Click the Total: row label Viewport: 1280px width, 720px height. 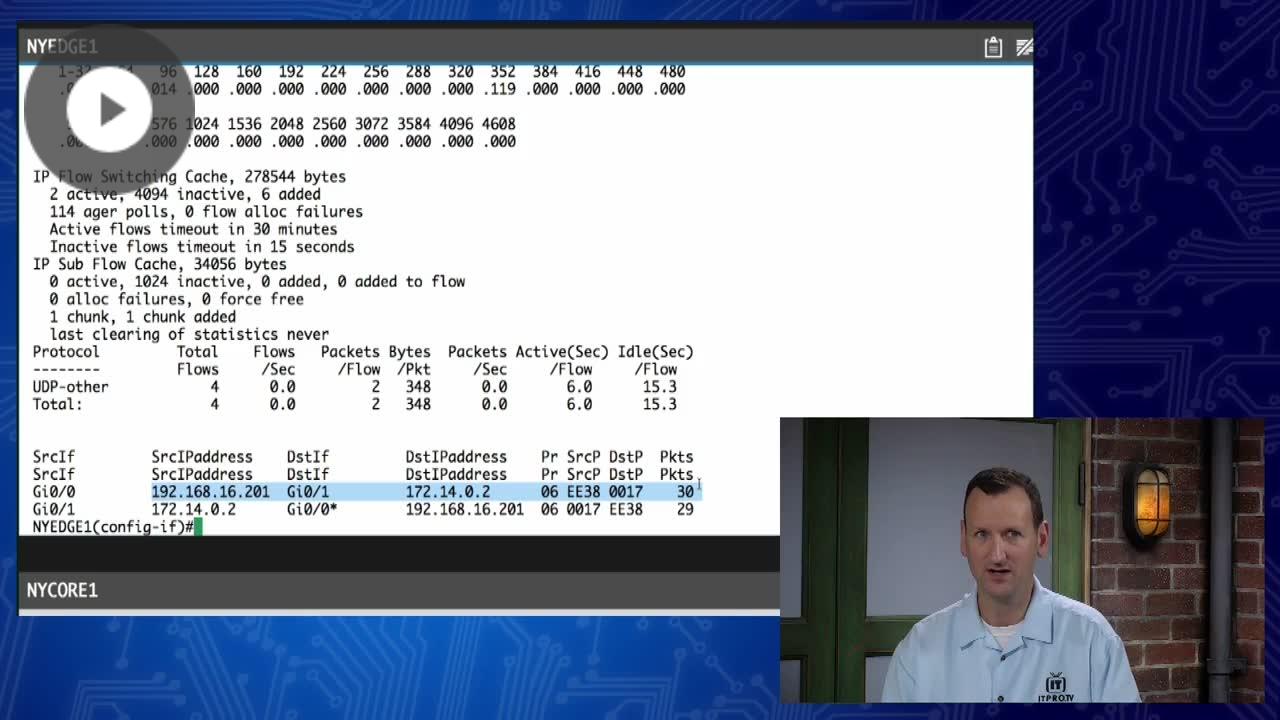point(58,404)
